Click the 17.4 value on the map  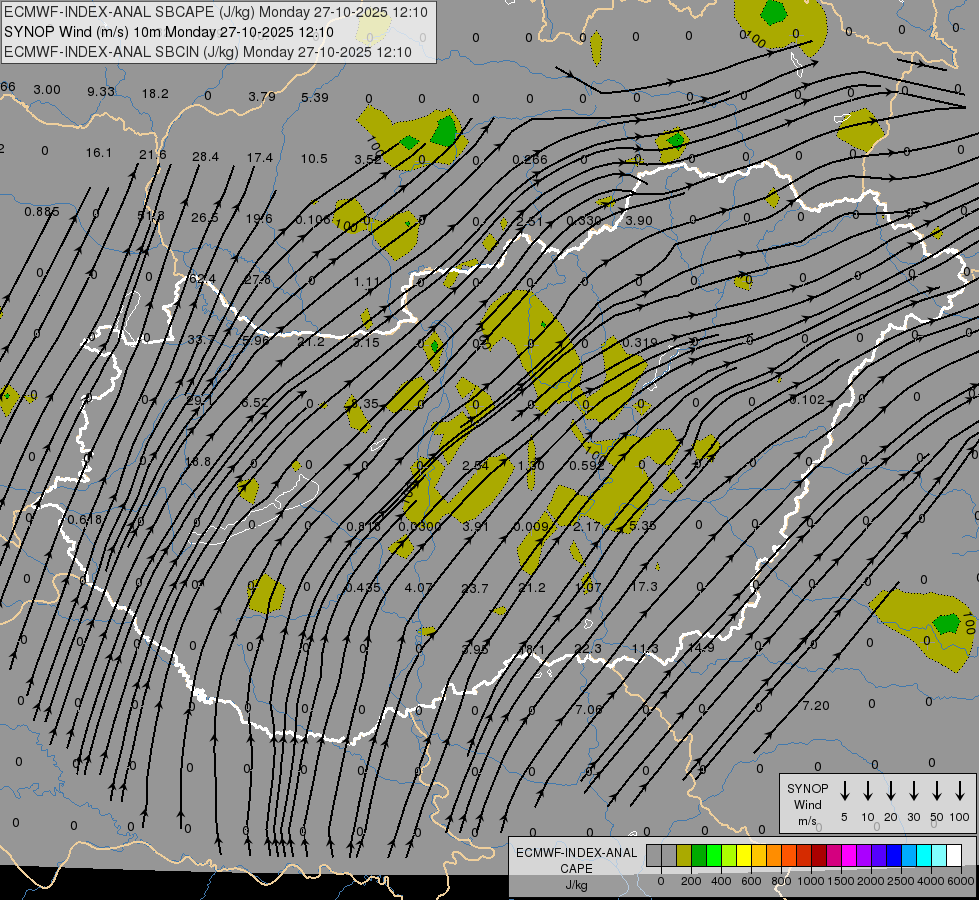(x=260, y=158)
